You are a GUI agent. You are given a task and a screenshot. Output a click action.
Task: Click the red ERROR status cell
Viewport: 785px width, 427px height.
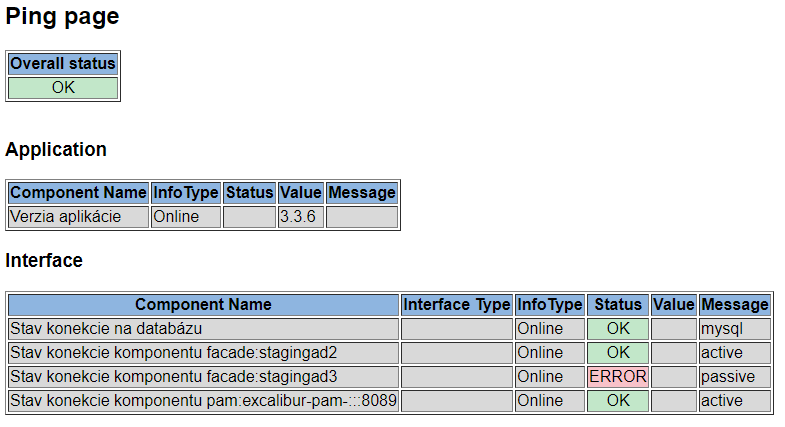pos(618,377)
